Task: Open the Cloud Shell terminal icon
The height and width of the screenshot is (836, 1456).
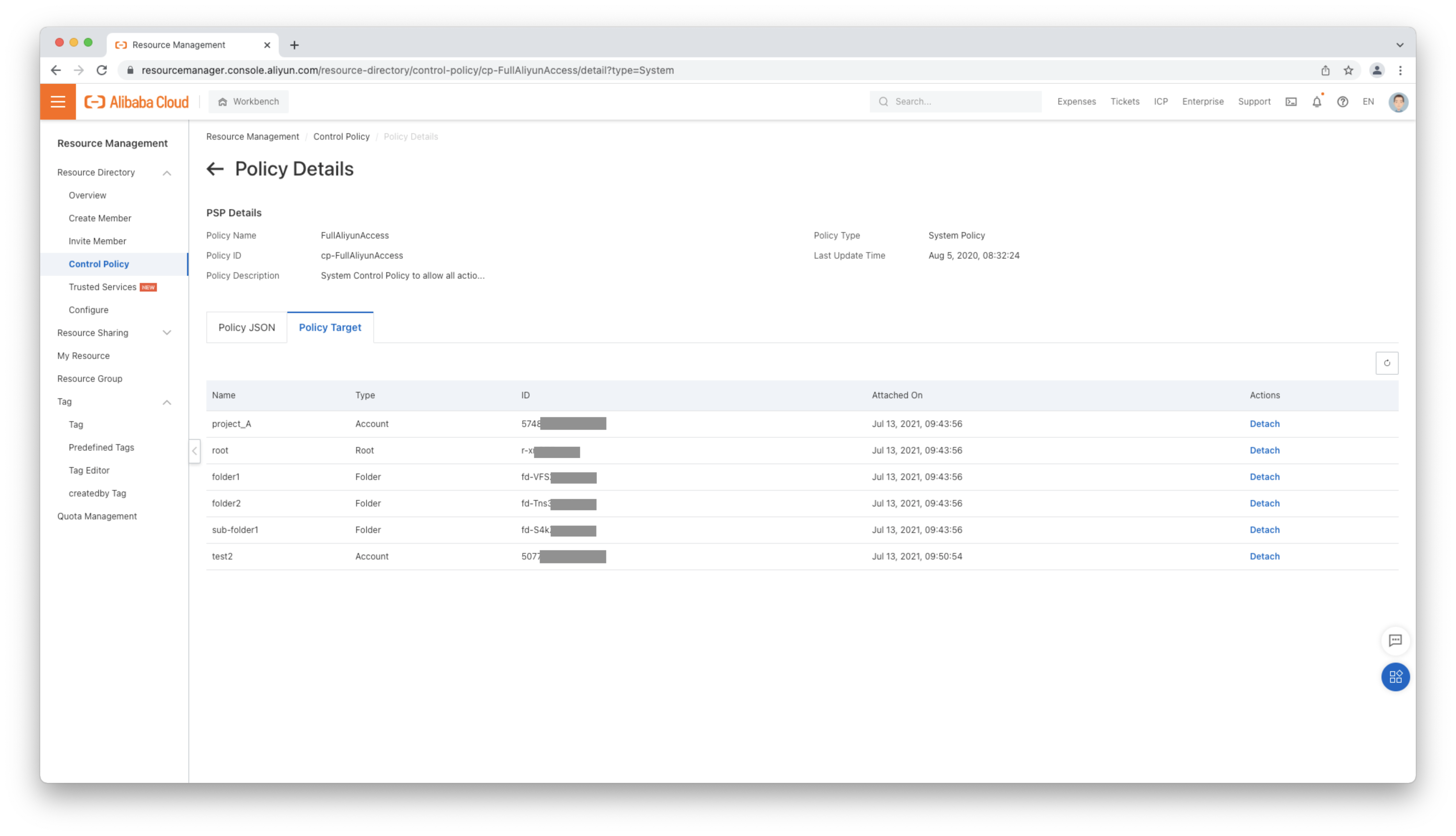Action: tap(1290, 102)
